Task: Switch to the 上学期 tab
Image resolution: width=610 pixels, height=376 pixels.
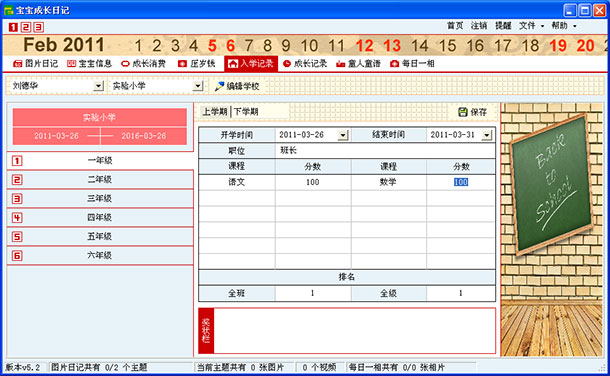Action: tap(215, 112)
